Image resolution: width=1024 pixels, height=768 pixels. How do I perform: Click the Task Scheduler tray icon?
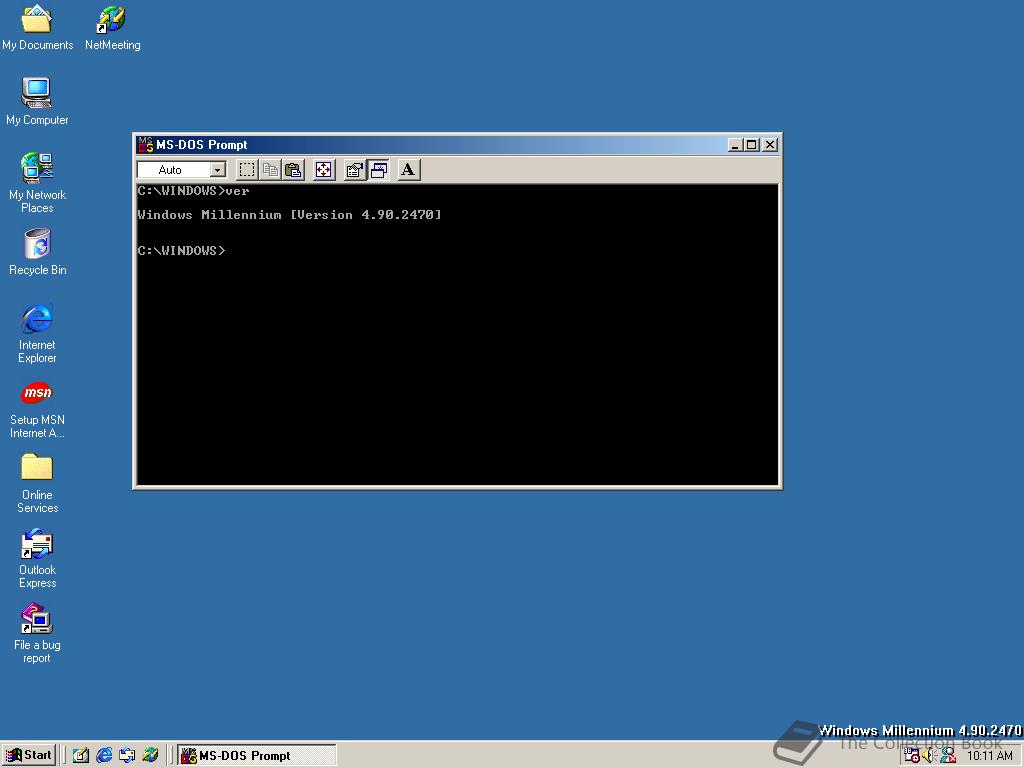click(912, 756)
